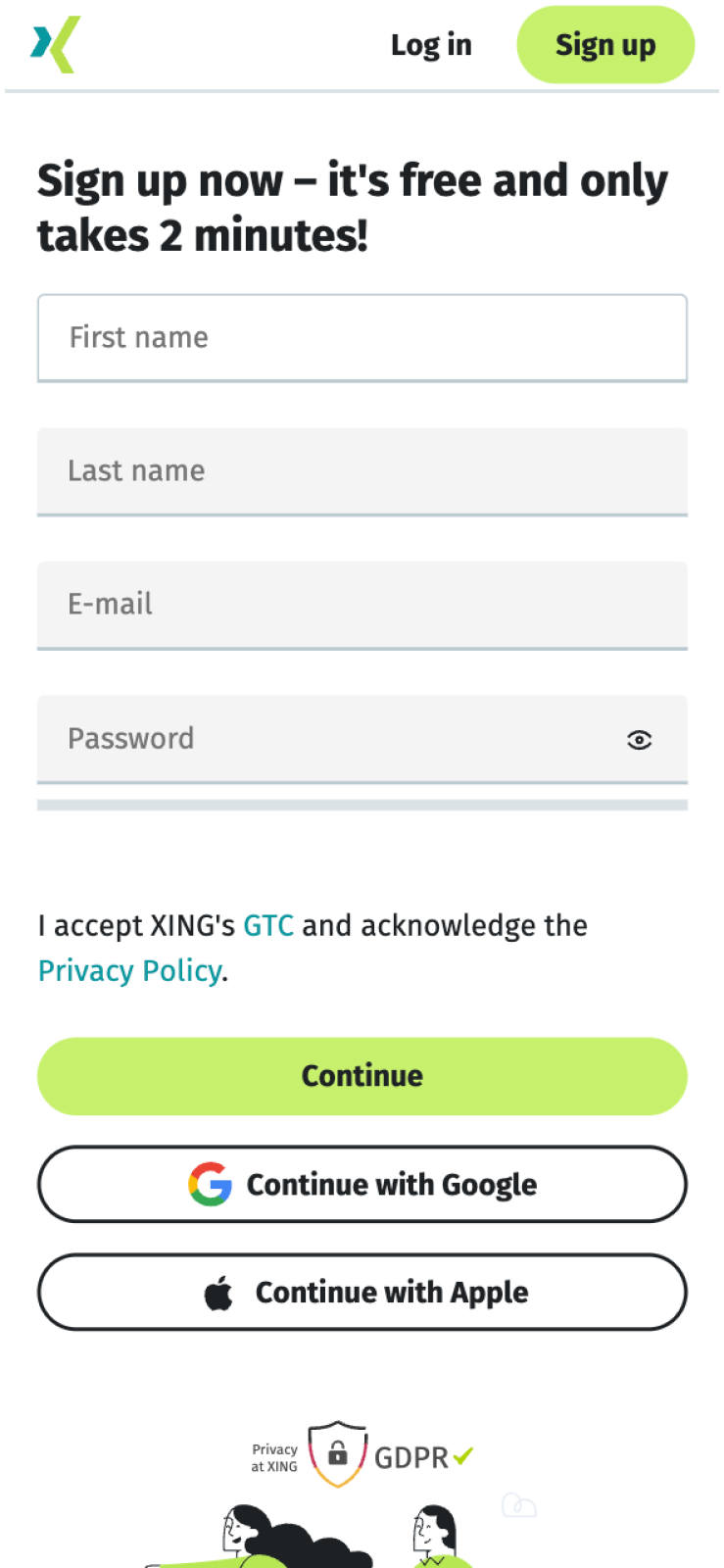Viewport: 724px width, 1568px height.
Task: Open XING's GTC link
Action: (x=268, y=925)
